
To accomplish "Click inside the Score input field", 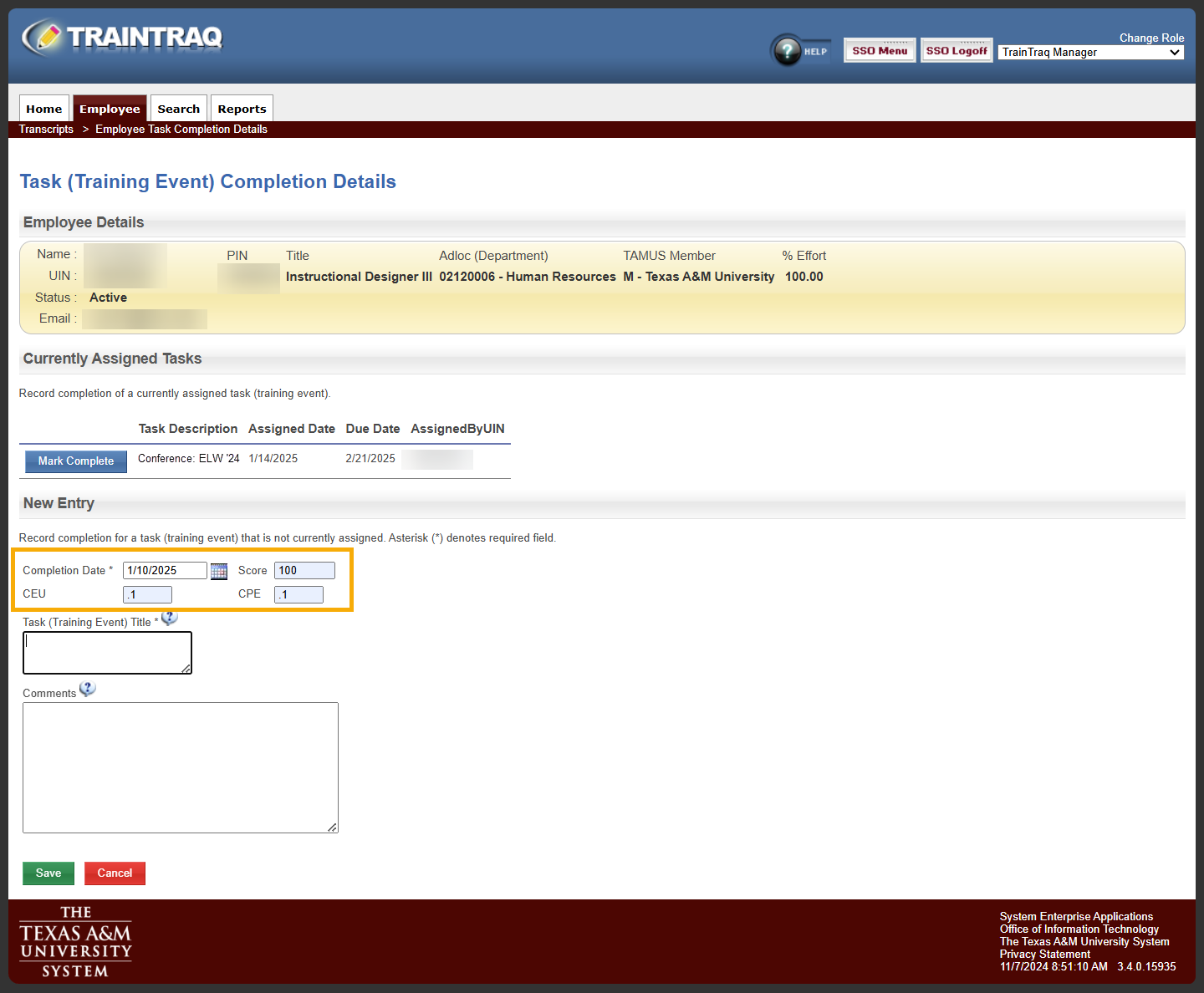I will point(304,570).
